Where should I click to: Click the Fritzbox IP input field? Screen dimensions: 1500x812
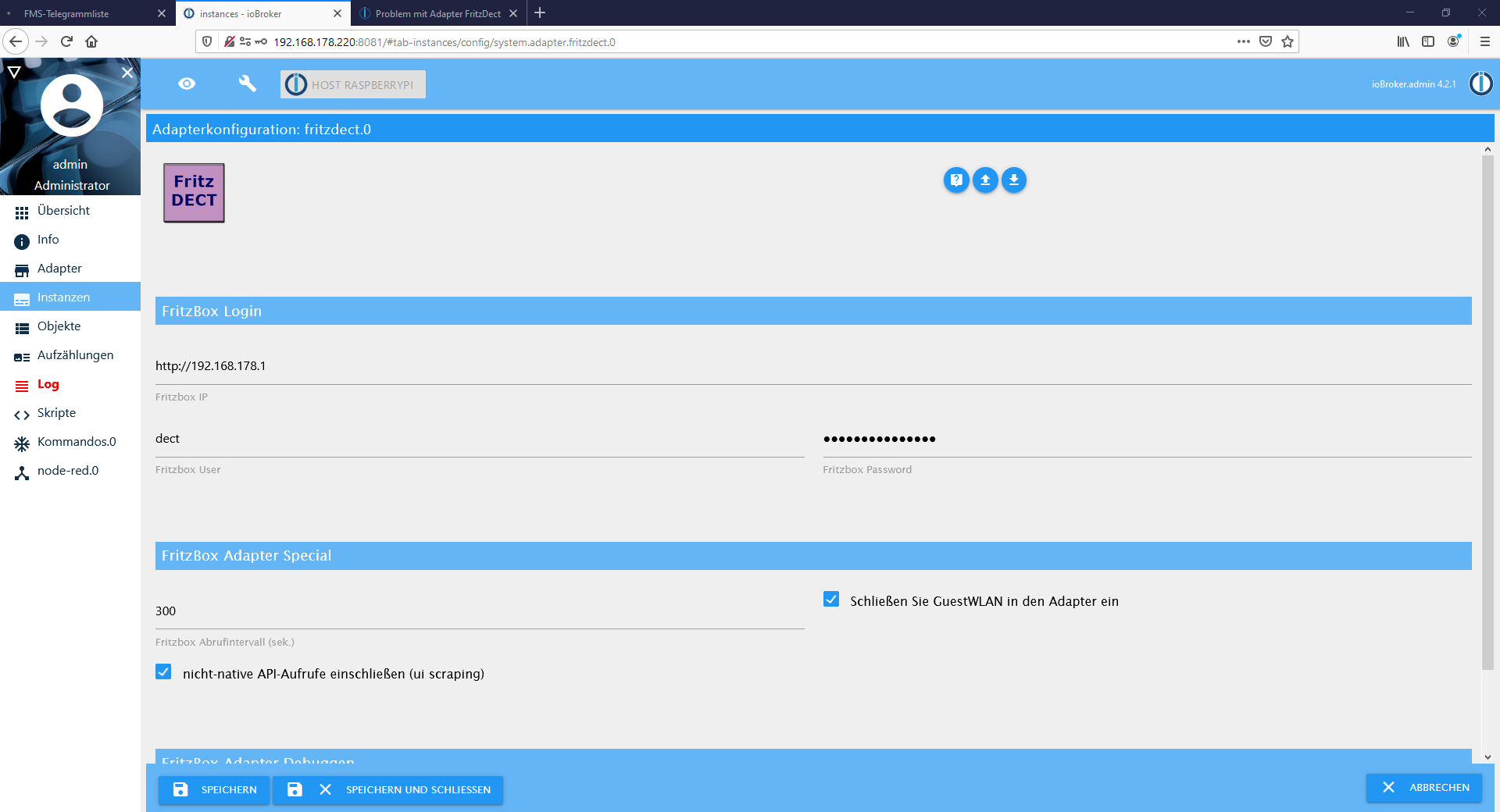pos(813,366)
